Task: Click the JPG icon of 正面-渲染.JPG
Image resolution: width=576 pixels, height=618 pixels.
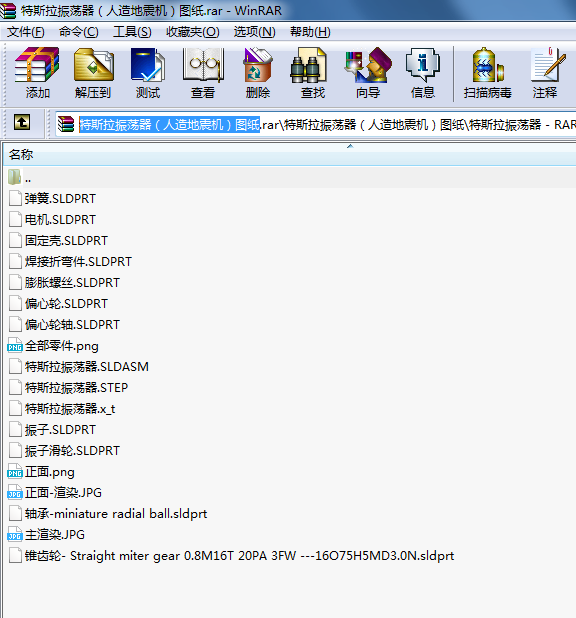Action: pyautogui.click(x=15, y=492)
